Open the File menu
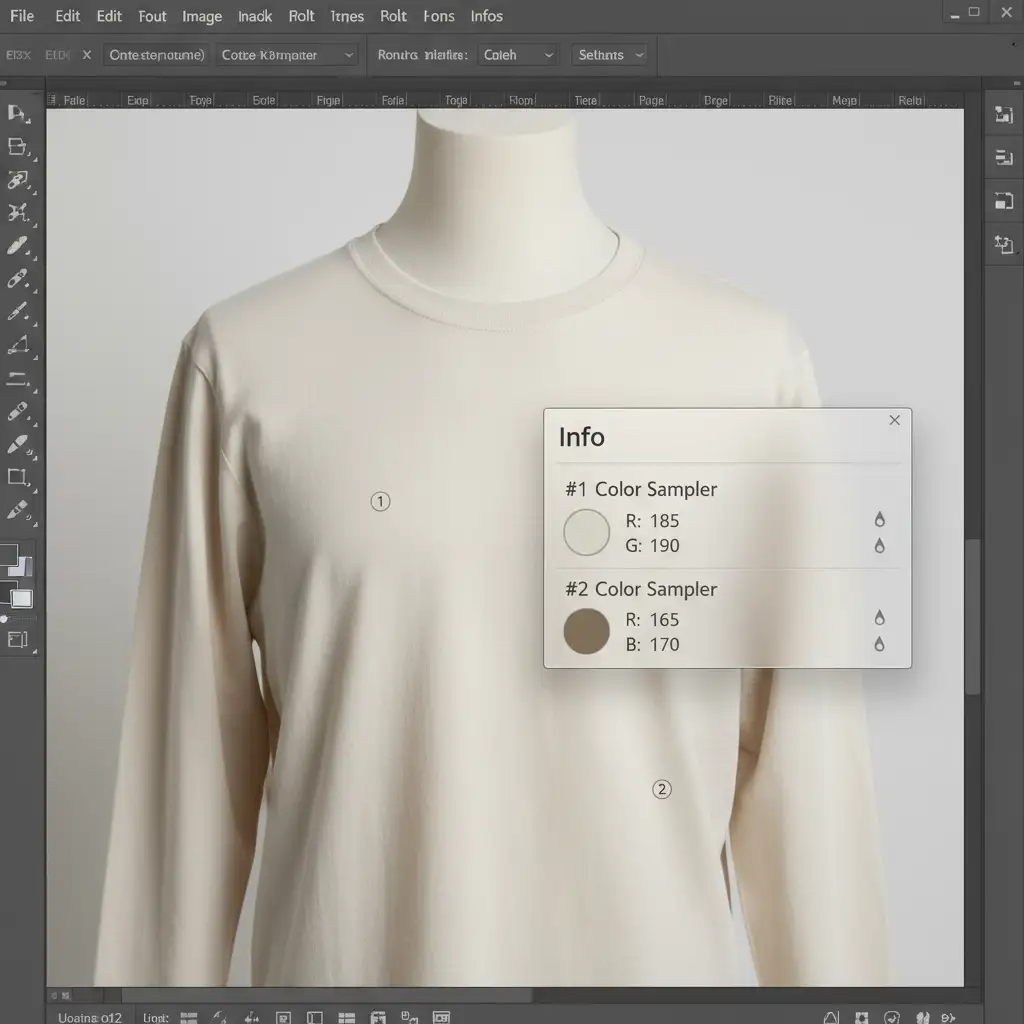 [x=21, y=16]
